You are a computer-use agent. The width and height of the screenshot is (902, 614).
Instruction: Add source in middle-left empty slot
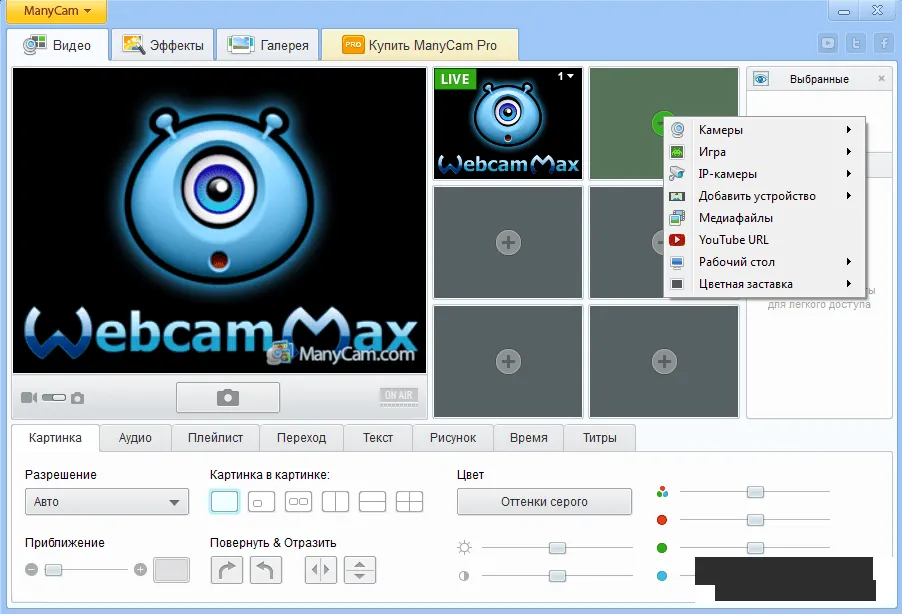(508, 242)
